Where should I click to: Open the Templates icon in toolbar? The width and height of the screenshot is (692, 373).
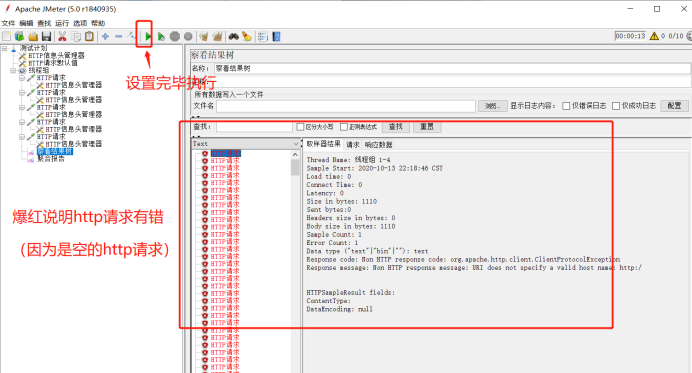(19, 36)
